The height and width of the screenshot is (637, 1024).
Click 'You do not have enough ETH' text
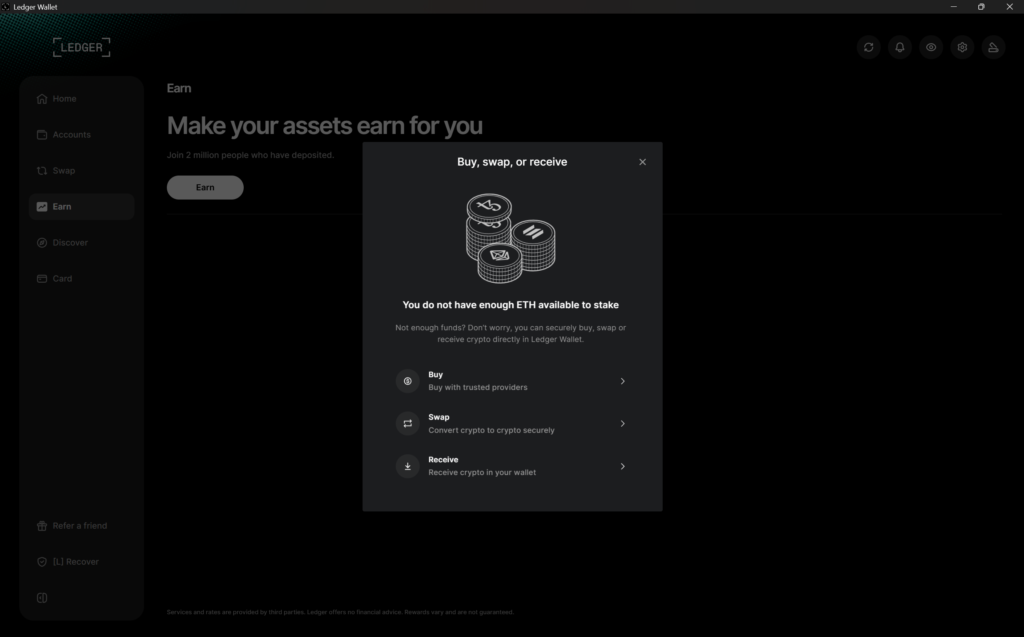click(511, 305)
